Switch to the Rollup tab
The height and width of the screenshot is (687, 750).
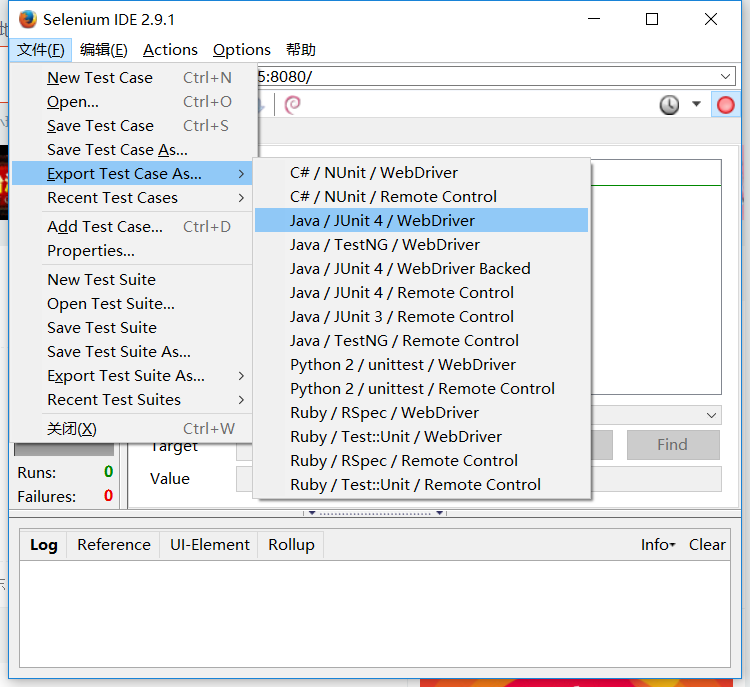291,544
